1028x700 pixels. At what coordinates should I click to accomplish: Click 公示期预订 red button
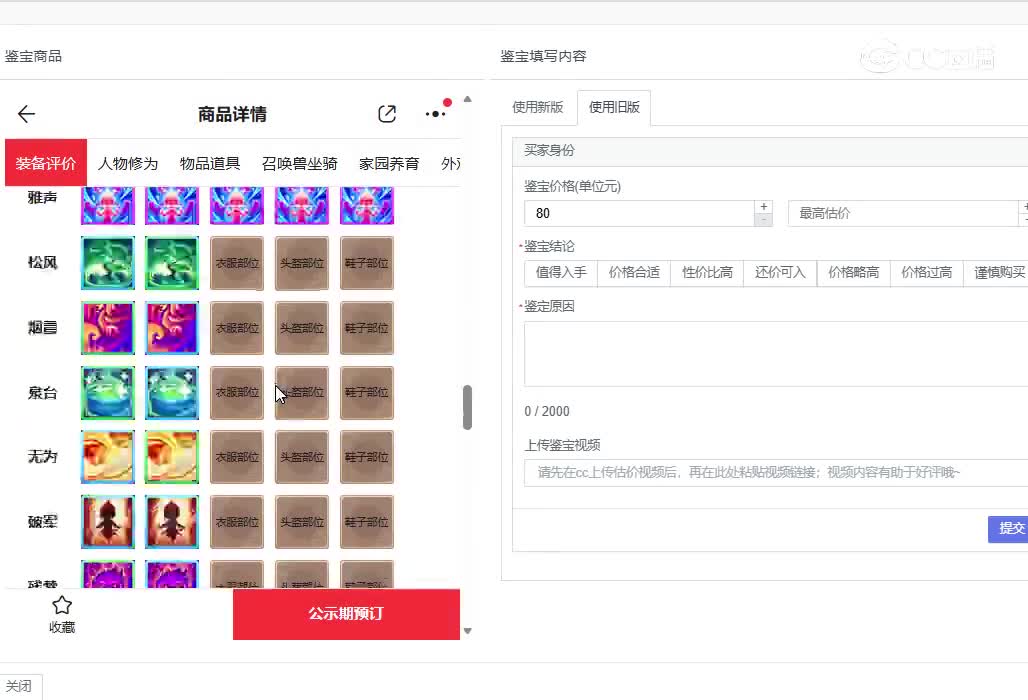click(346, 614)
